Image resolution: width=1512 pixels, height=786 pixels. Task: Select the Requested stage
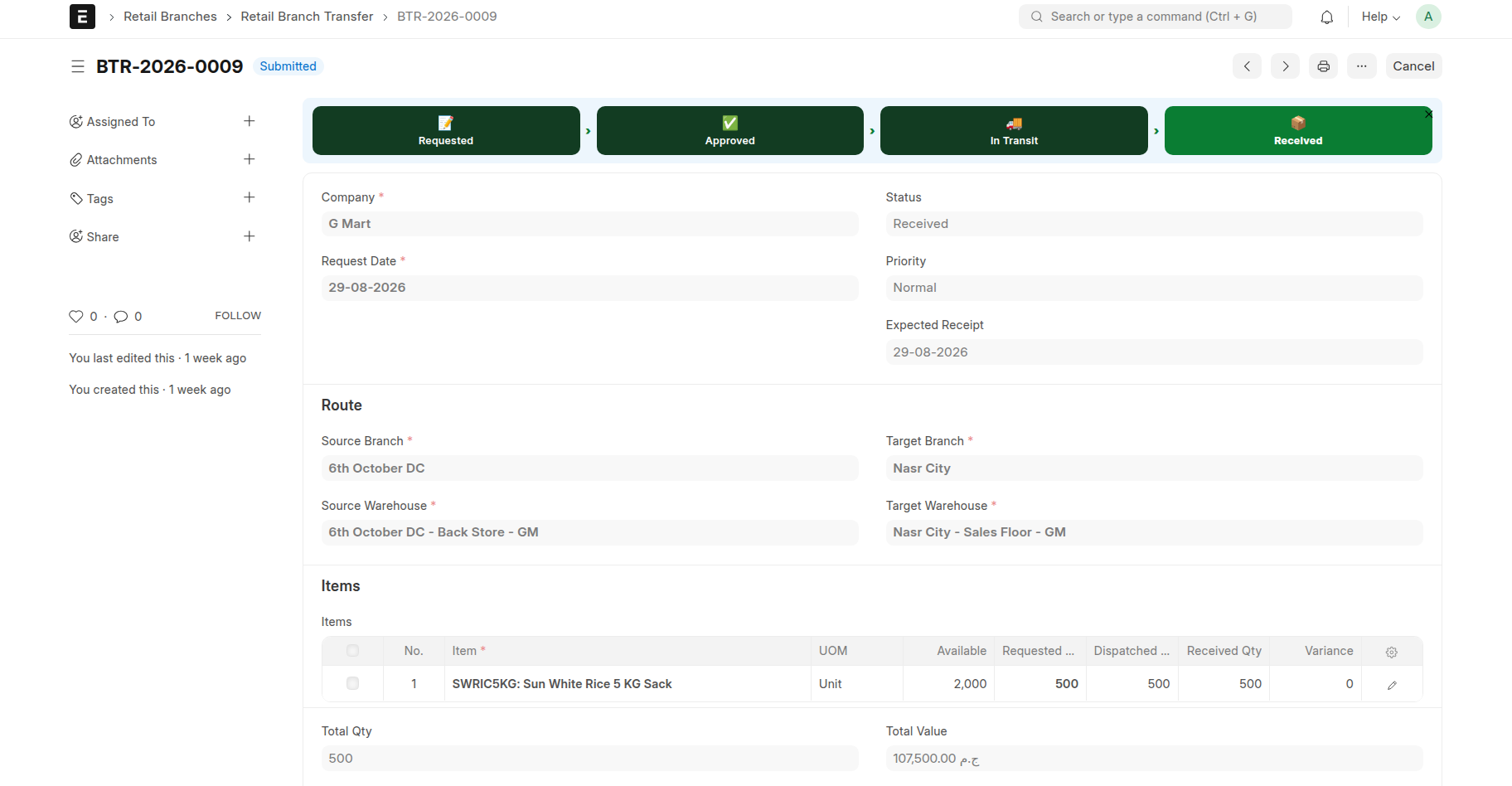(x=446, y=130)
